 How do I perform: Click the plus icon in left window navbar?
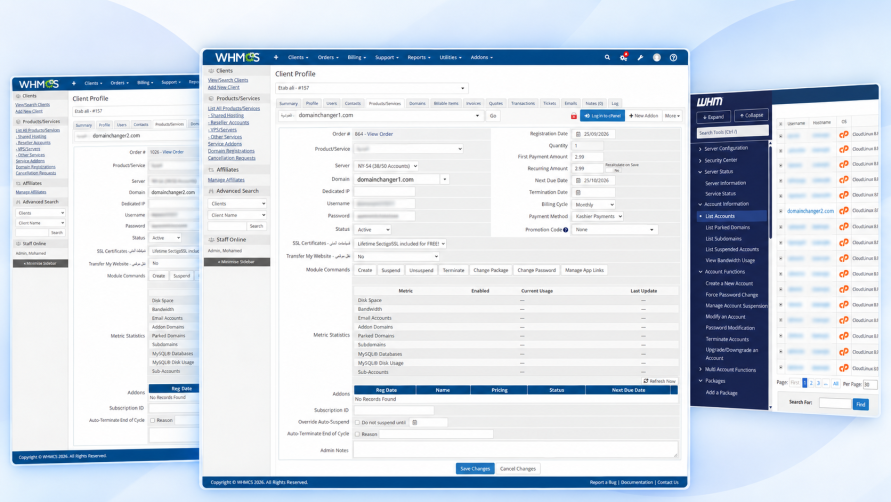tap(73, 83)
